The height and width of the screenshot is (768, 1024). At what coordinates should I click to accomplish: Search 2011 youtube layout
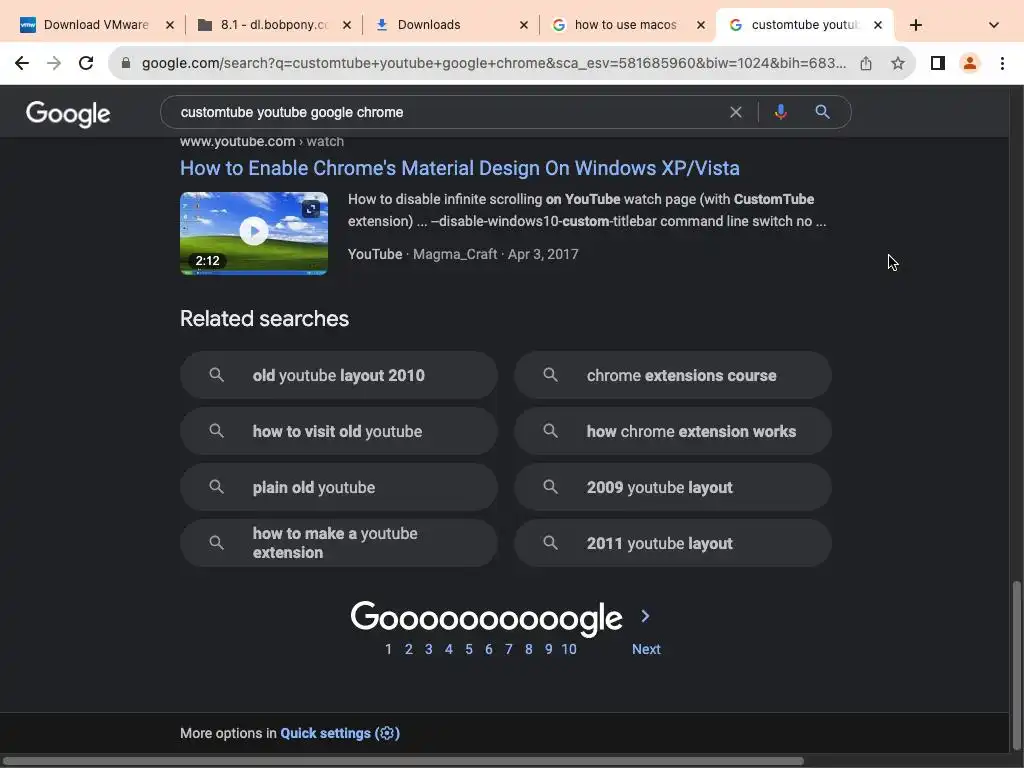point(673,543)
